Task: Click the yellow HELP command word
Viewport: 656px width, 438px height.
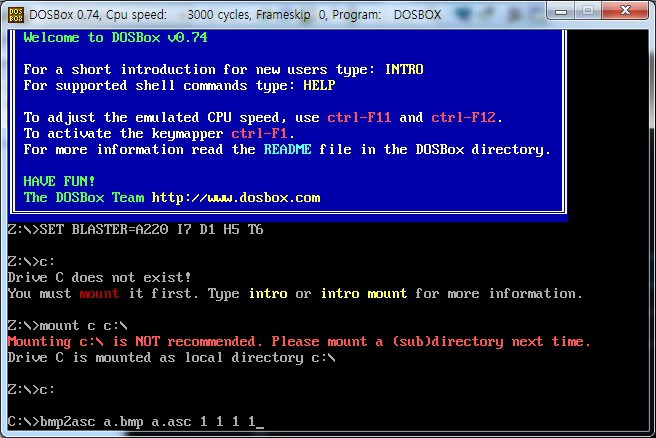Action: [319, 85]
